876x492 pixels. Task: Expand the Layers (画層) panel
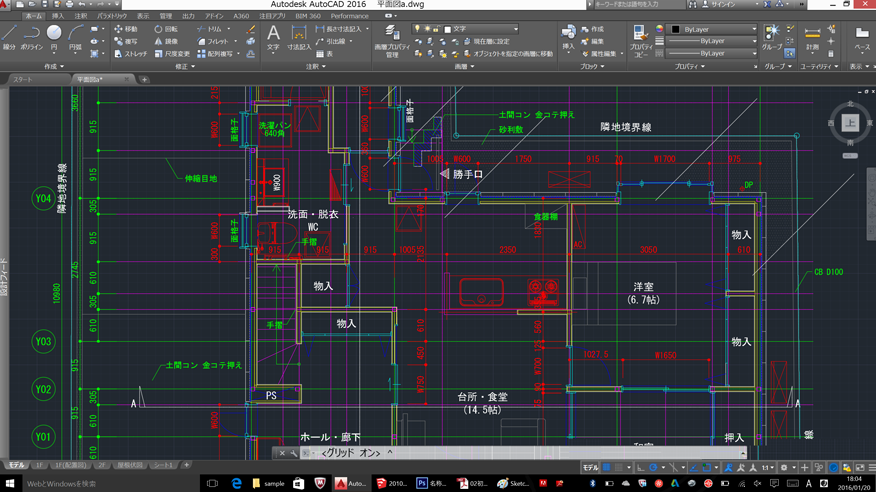464,66
